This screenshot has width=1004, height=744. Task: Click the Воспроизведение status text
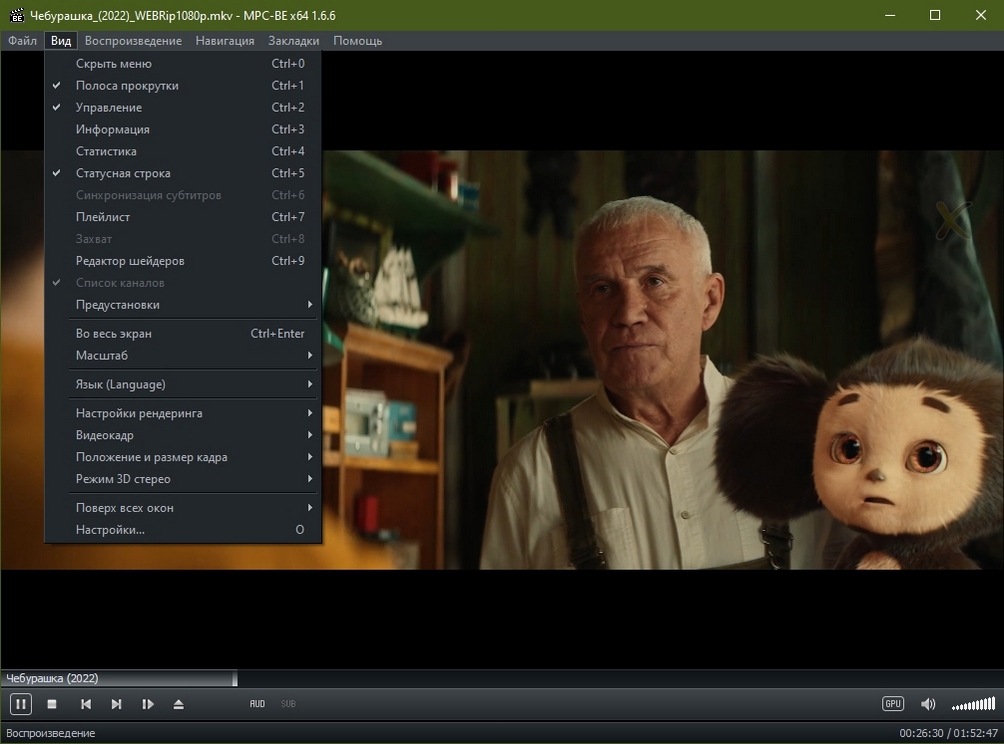51,733
